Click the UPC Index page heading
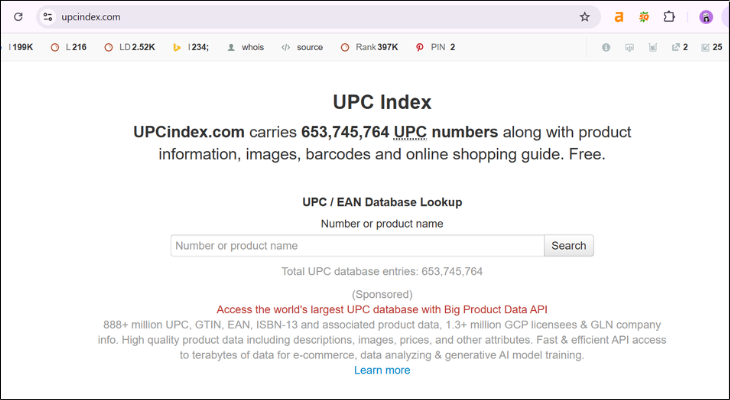 coord(382,102)
